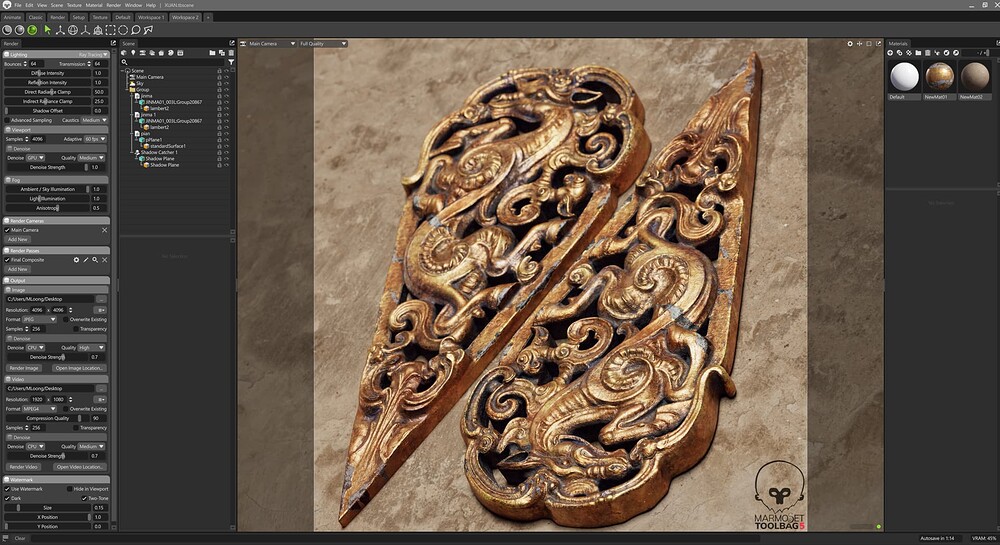Open the Material menu
The image size is (1000, 545).
(94, 5)
